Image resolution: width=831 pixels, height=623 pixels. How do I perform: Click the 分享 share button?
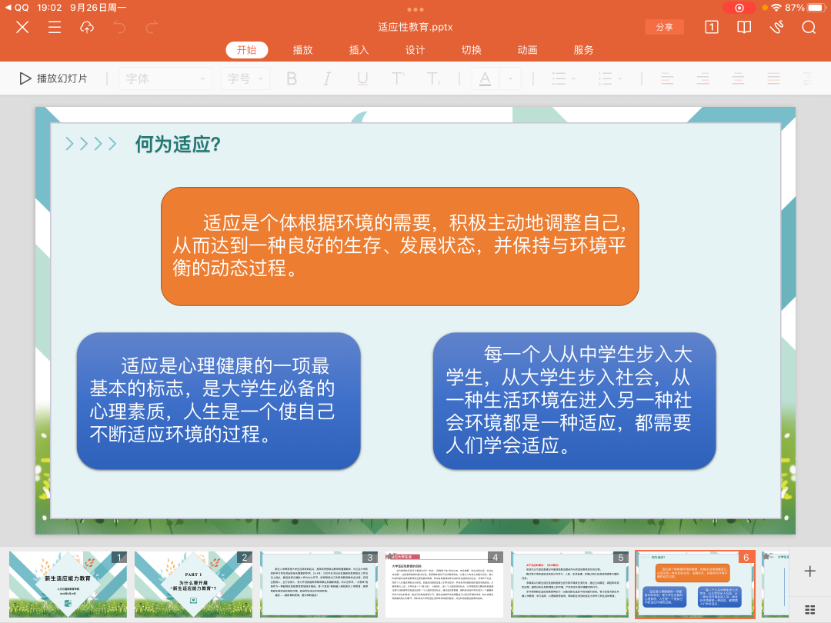pos(664,27)
